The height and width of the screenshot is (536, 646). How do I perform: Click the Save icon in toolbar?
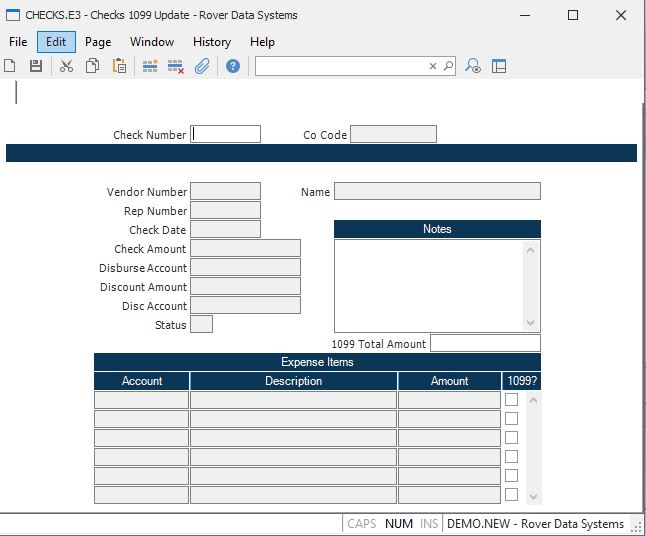[36, 66]
